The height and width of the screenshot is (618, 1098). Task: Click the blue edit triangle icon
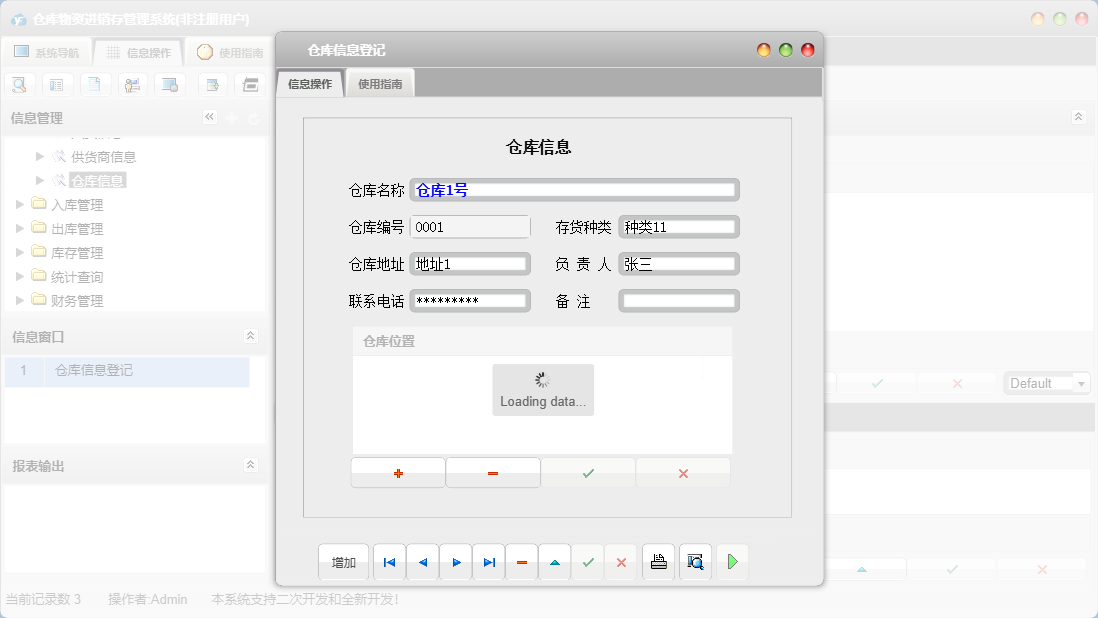click(554, 561)
